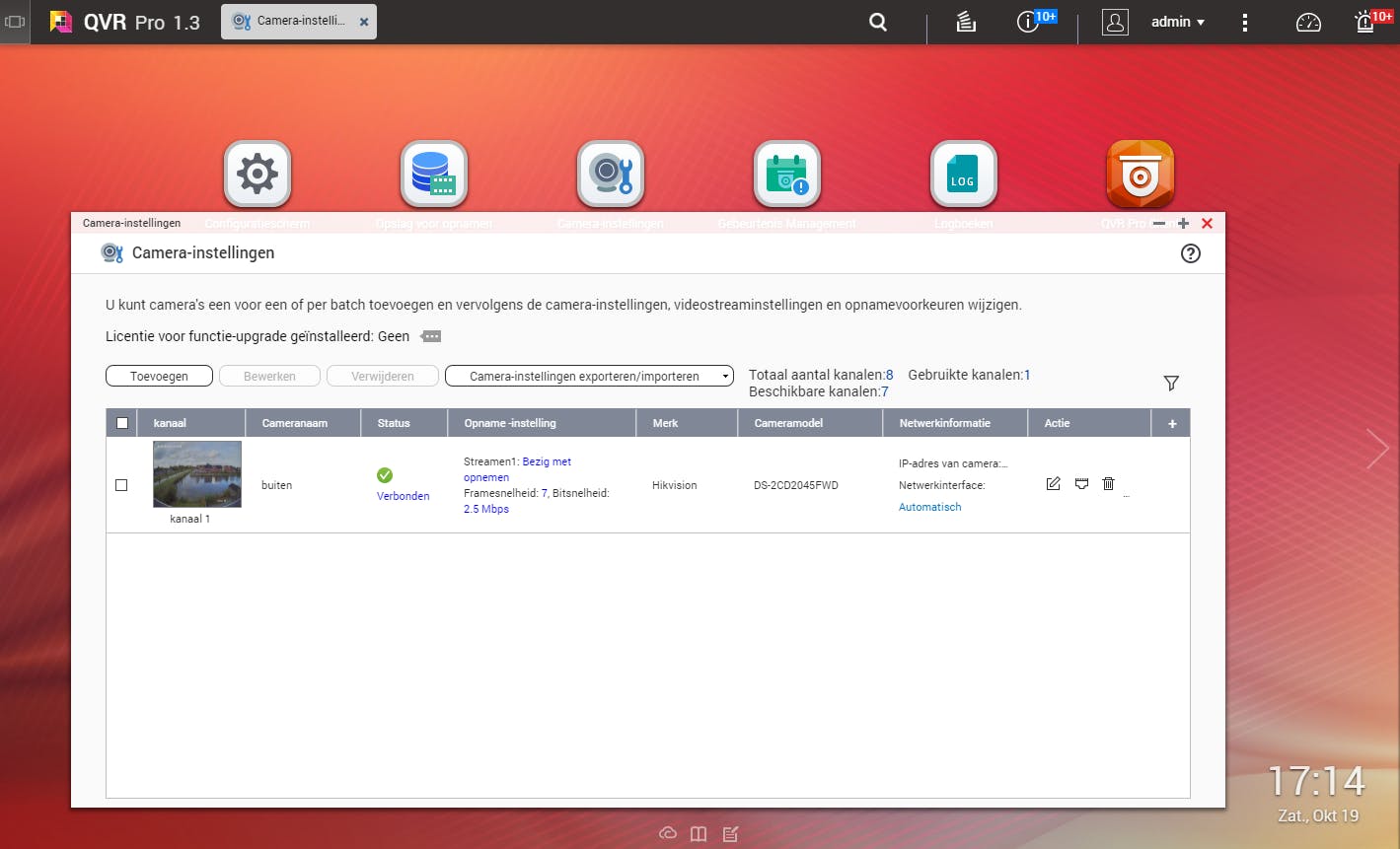Click the cloud icon at desktop bottom
This screenshot has height=849, width=1400.
tap(668, 833)
